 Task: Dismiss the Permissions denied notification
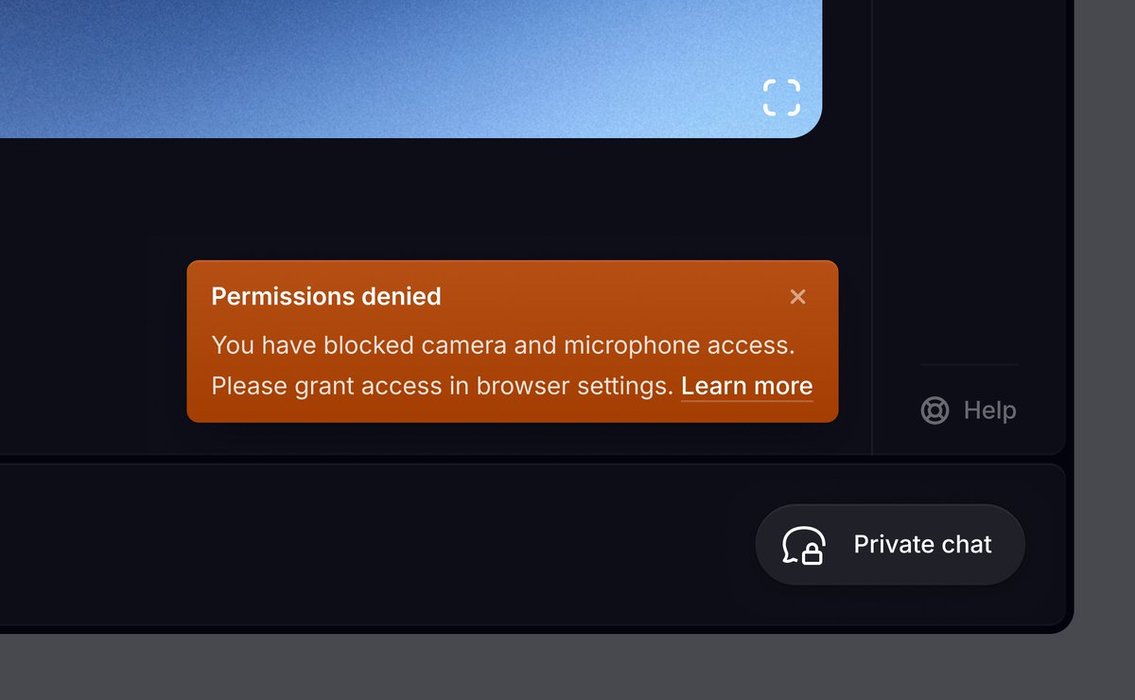coord(798,297)
